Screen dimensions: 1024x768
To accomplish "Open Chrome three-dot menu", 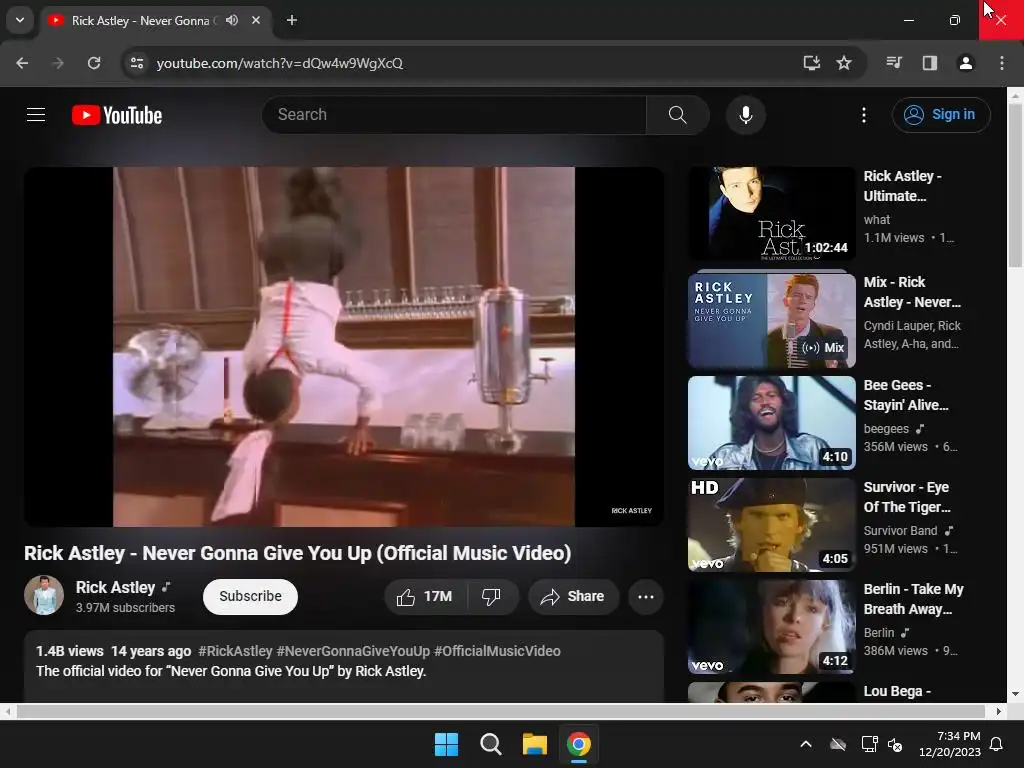I will (1002, 63).
